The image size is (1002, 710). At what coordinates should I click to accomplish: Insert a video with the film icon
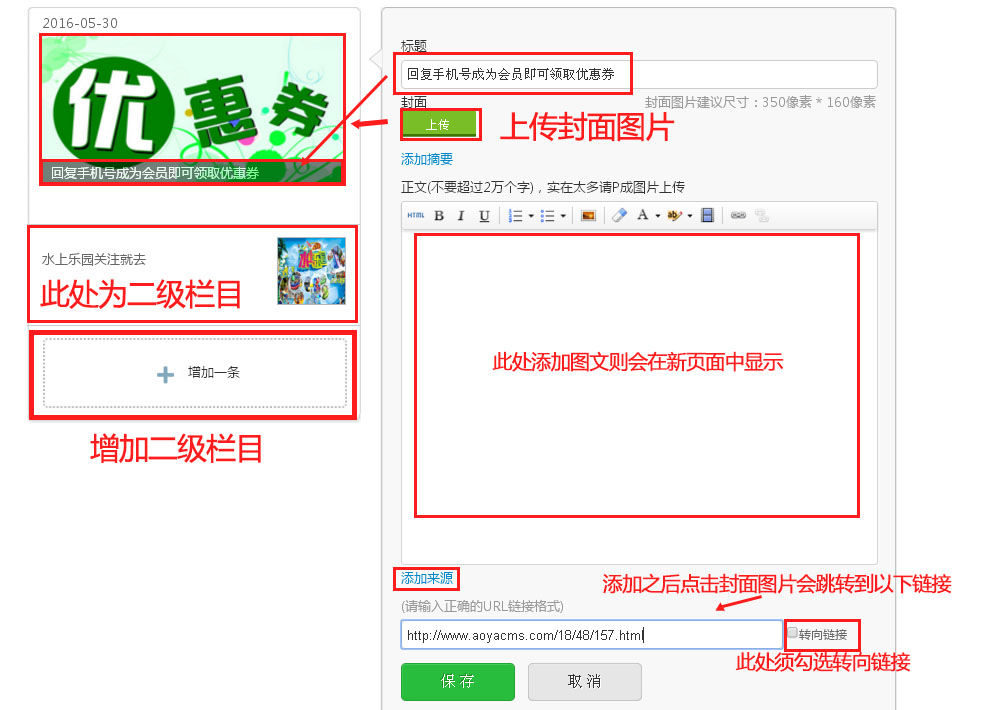click(708, 216)
